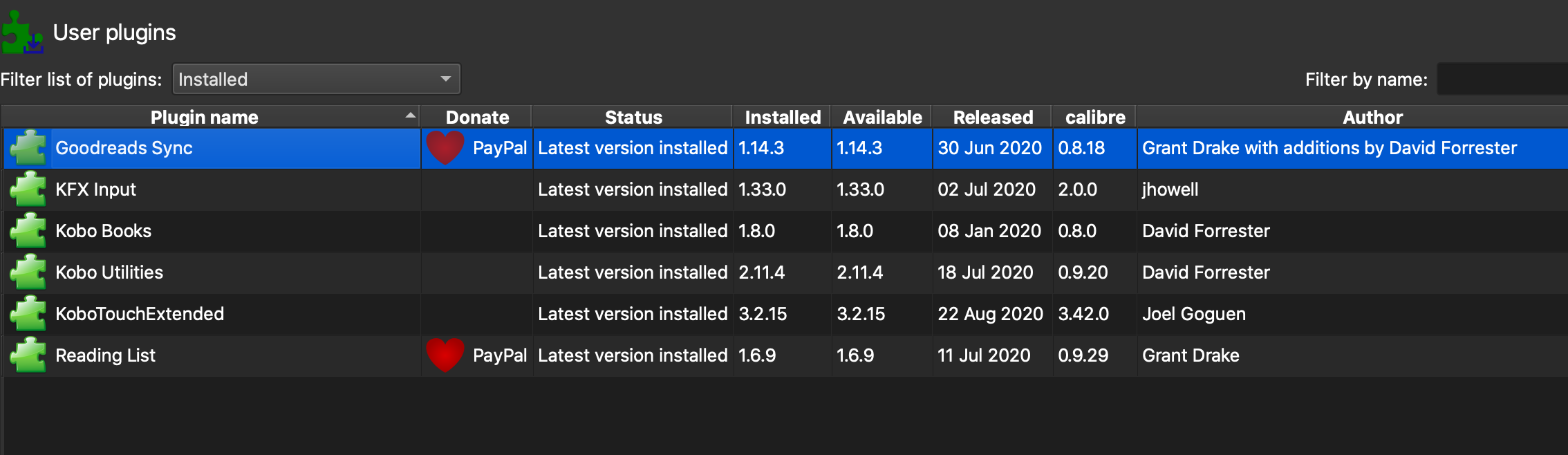Click the Goodreads Sync donate heart icon

pos(445,147)
